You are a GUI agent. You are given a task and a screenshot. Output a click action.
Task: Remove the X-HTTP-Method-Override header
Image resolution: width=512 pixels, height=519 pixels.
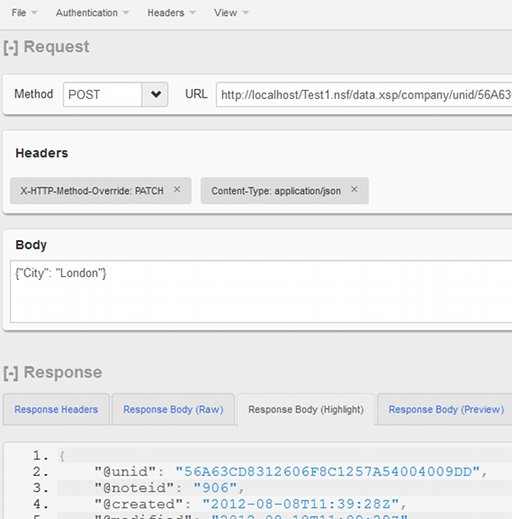click(x=177, y=189)
